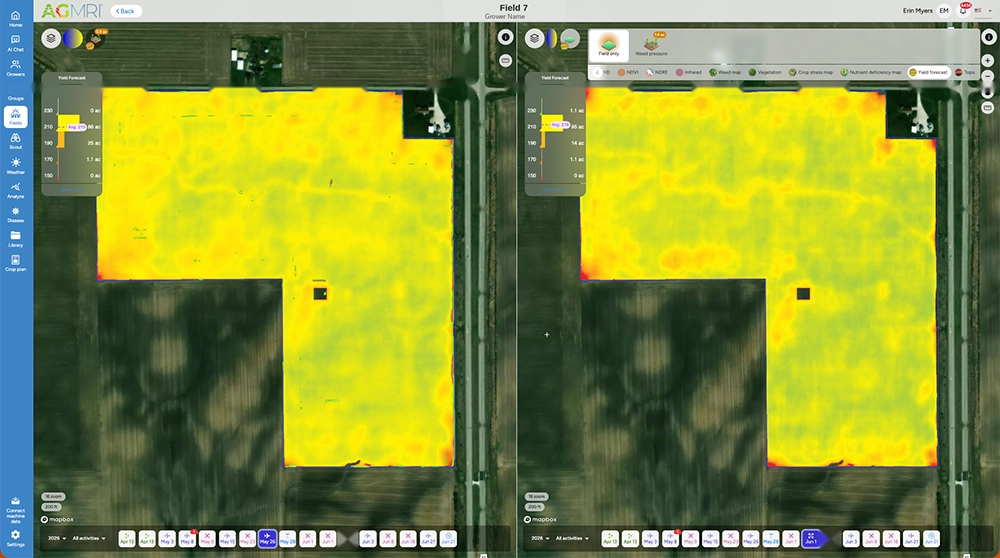Click the info icon in left map
The image size is (1000, 558).
(x=505, y=38)
